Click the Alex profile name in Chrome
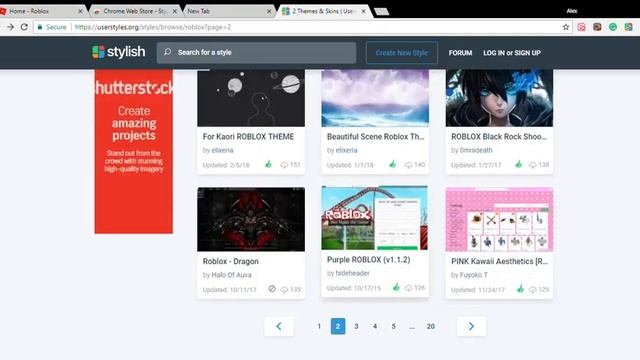This screenshot has height=360, width=640. pos(572,11)
